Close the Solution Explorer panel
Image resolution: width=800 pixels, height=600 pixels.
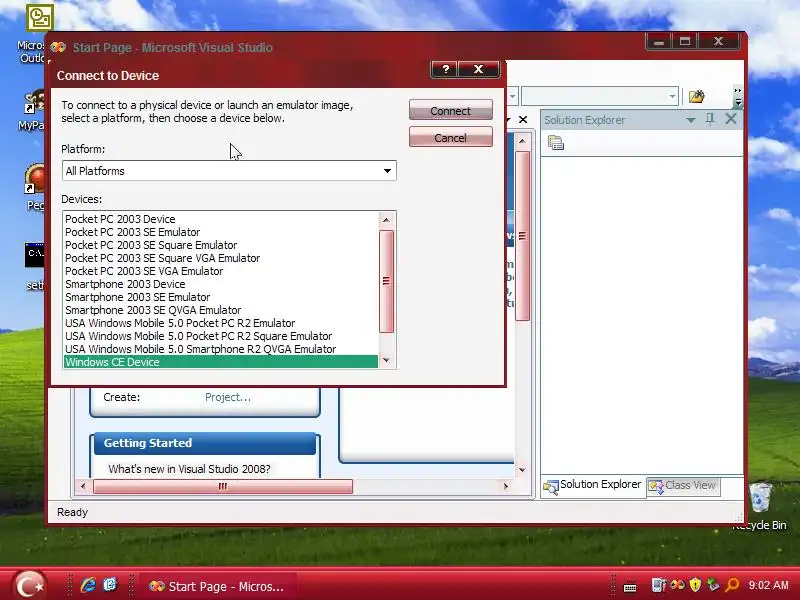point(731,119)
